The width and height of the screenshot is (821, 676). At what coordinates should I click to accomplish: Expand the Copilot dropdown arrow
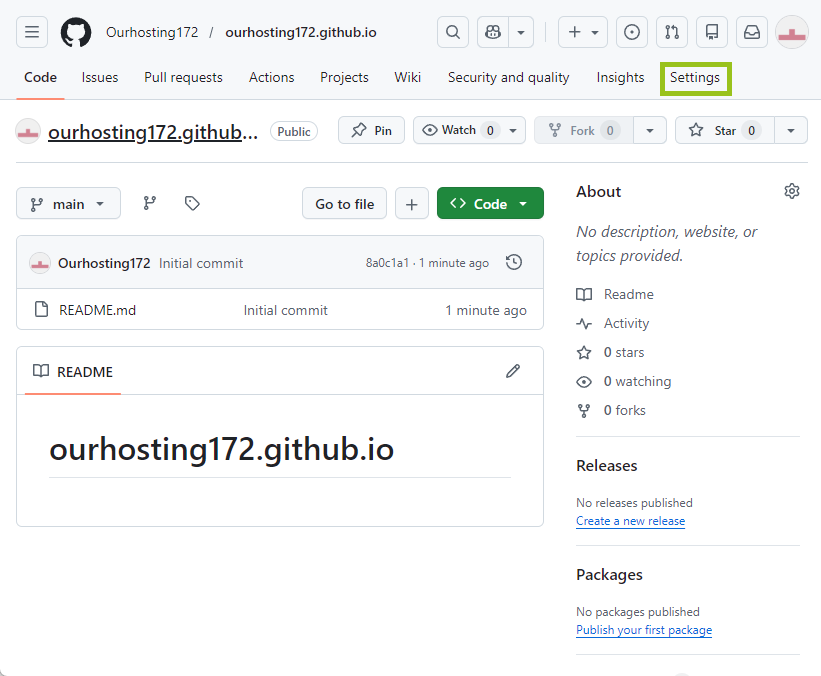point(521,32)
